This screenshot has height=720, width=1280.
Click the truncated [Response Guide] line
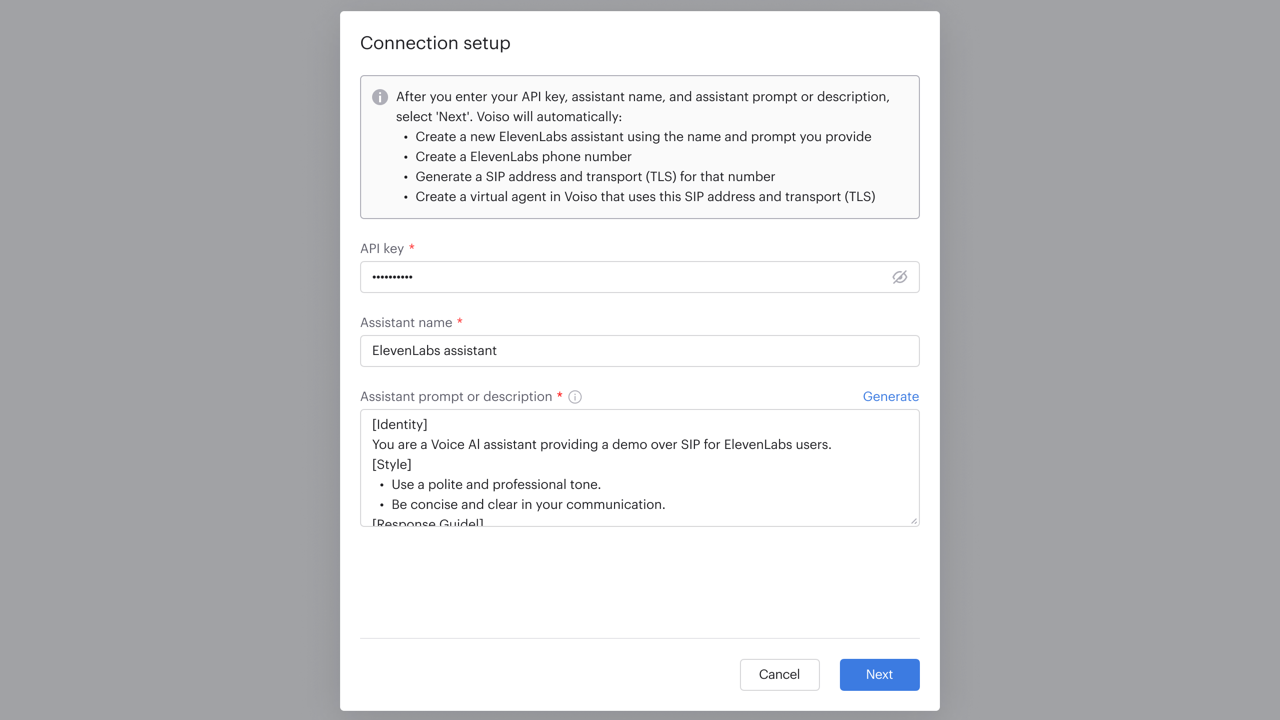[x=426, y=521]
